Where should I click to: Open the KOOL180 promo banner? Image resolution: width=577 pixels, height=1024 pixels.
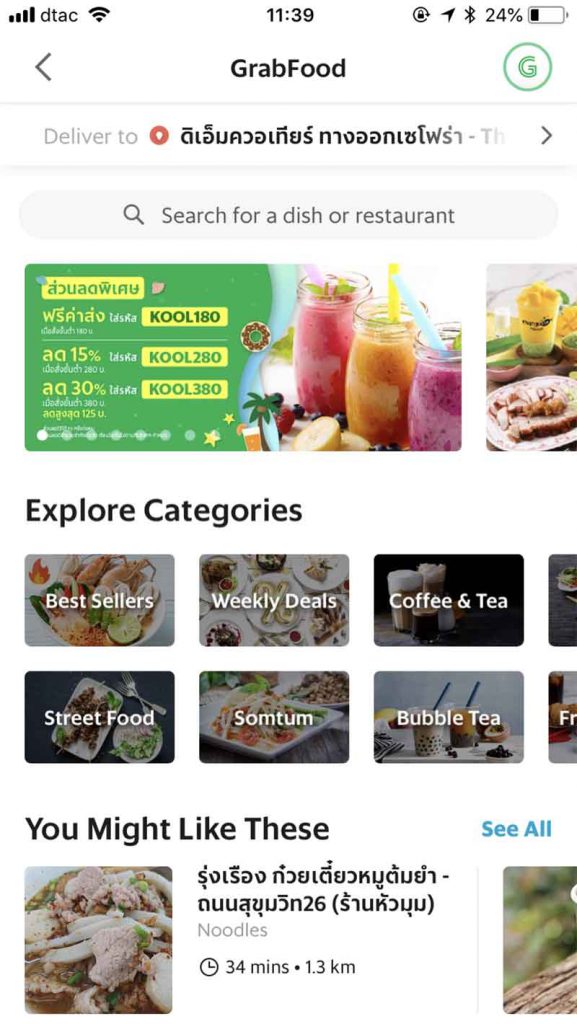click(243, 357)
